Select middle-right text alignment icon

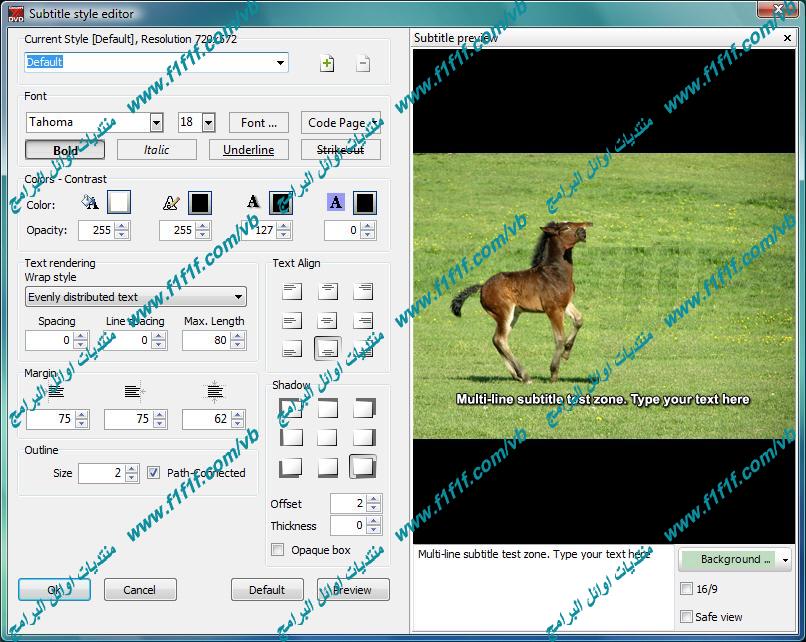[x=363, y=321]
